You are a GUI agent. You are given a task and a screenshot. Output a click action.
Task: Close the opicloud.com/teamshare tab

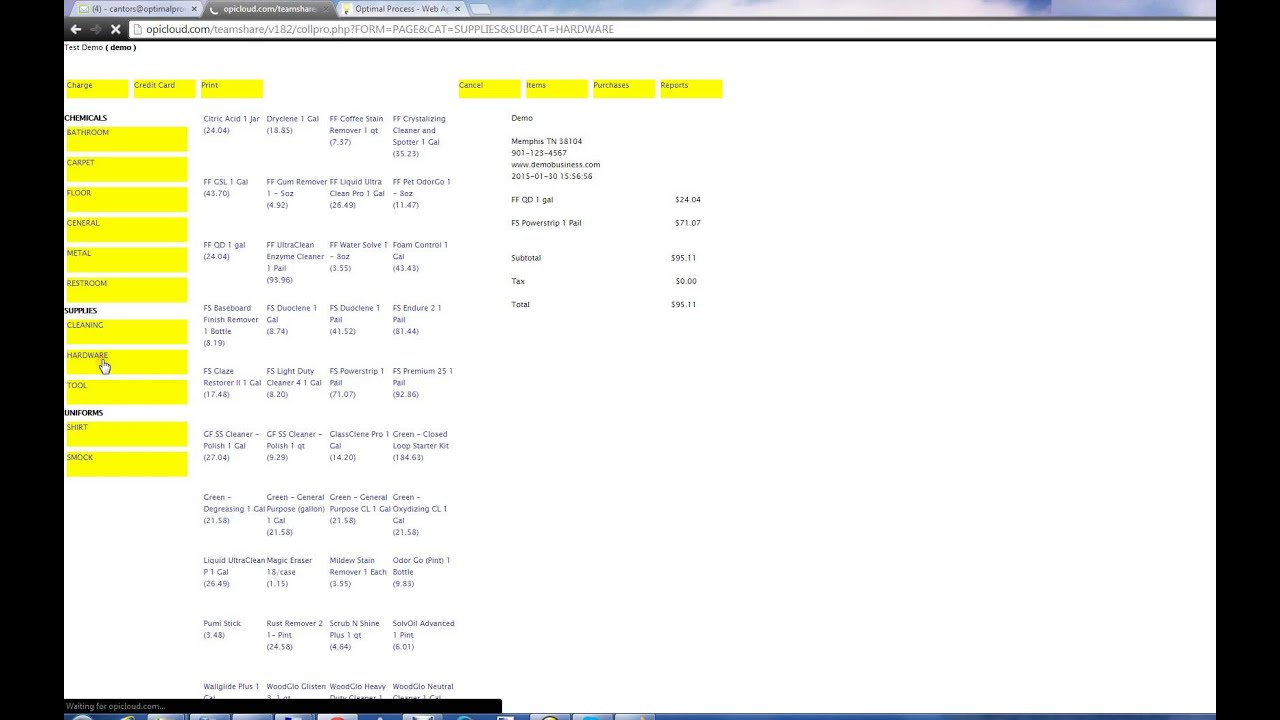(326, 9)
